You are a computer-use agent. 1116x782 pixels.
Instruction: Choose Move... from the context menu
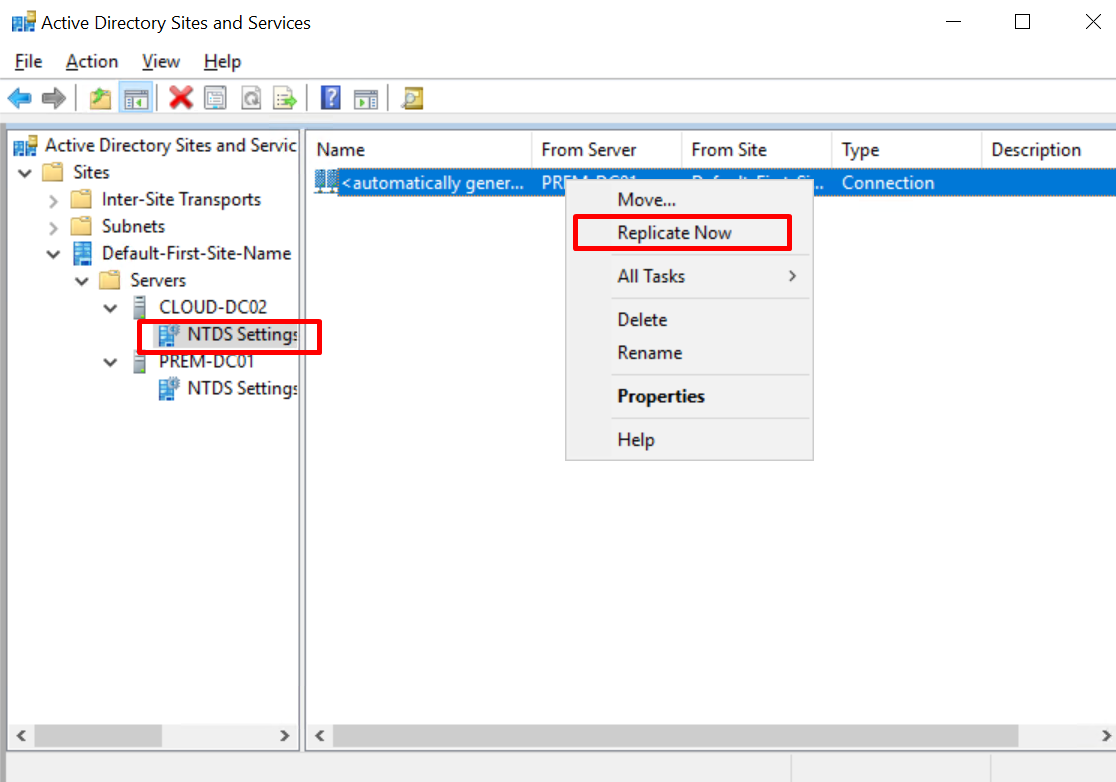(x=689, y=199)
